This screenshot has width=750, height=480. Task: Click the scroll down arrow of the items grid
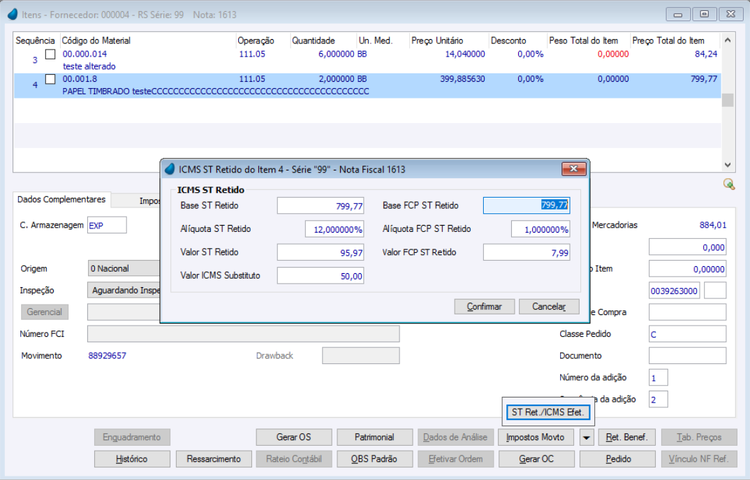[x=728, y=165]
